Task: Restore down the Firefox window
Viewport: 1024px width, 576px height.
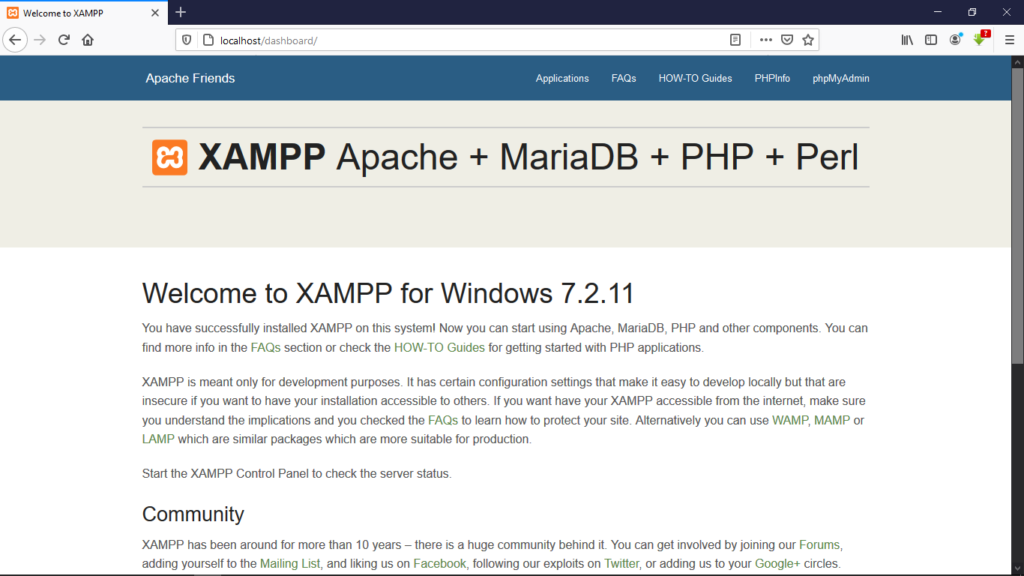Action: coord(972,12)
